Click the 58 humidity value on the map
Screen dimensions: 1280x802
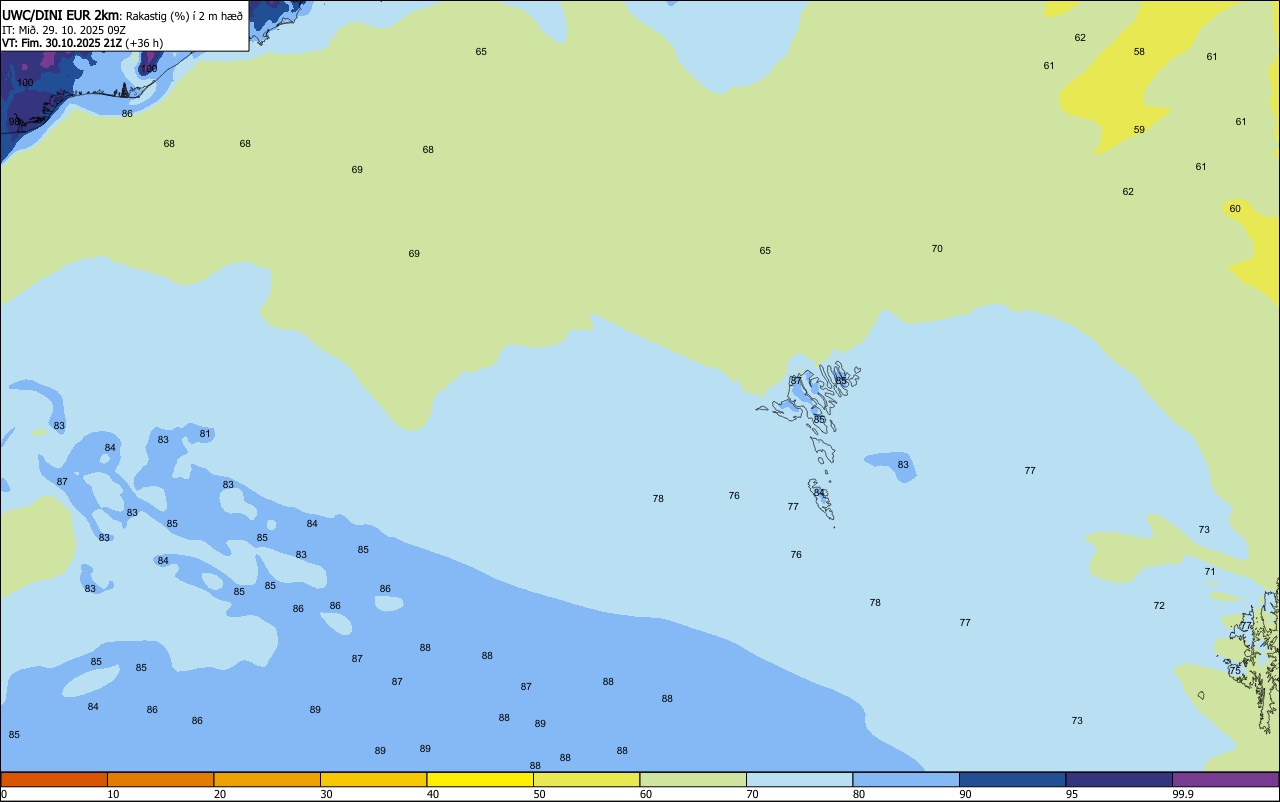[x=1139, y=52]
